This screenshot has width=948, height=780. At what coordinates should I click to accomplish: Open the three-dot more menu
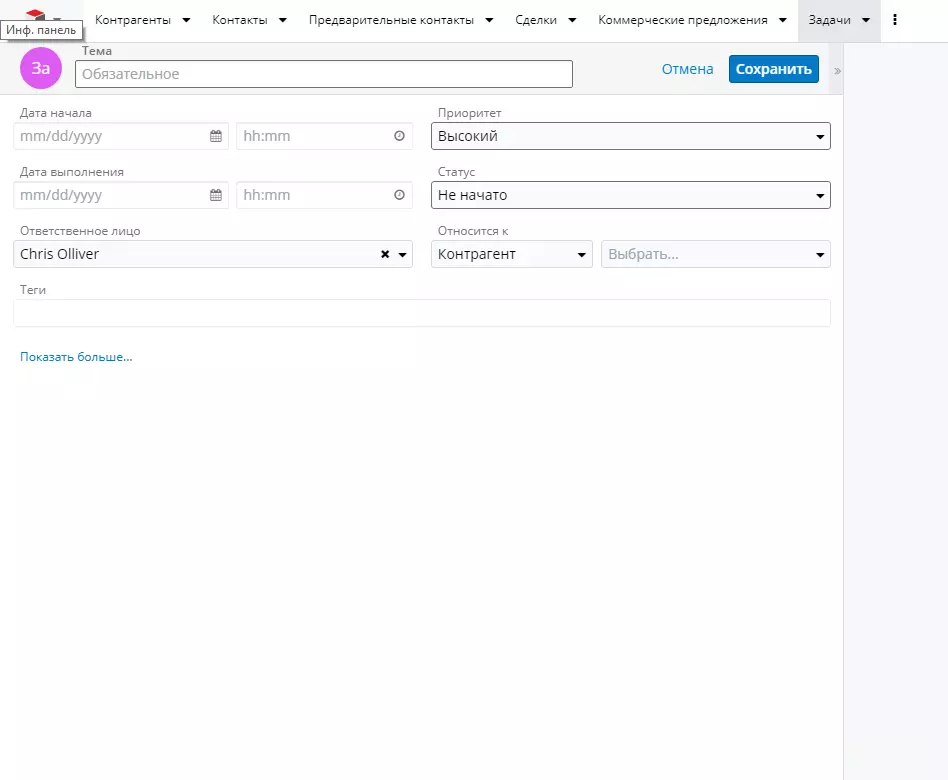click(x=895, y=20)
